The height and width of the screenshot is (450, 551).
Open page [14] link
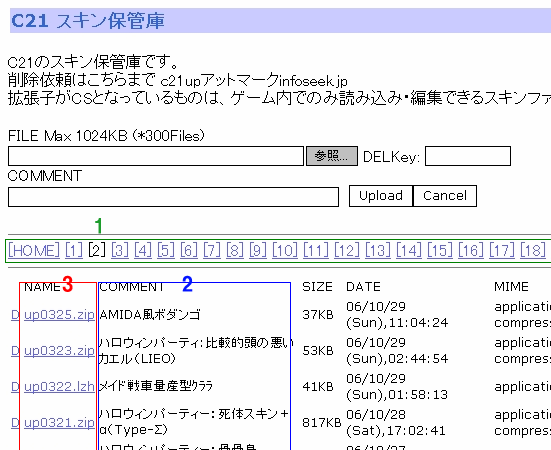(409, 250)
